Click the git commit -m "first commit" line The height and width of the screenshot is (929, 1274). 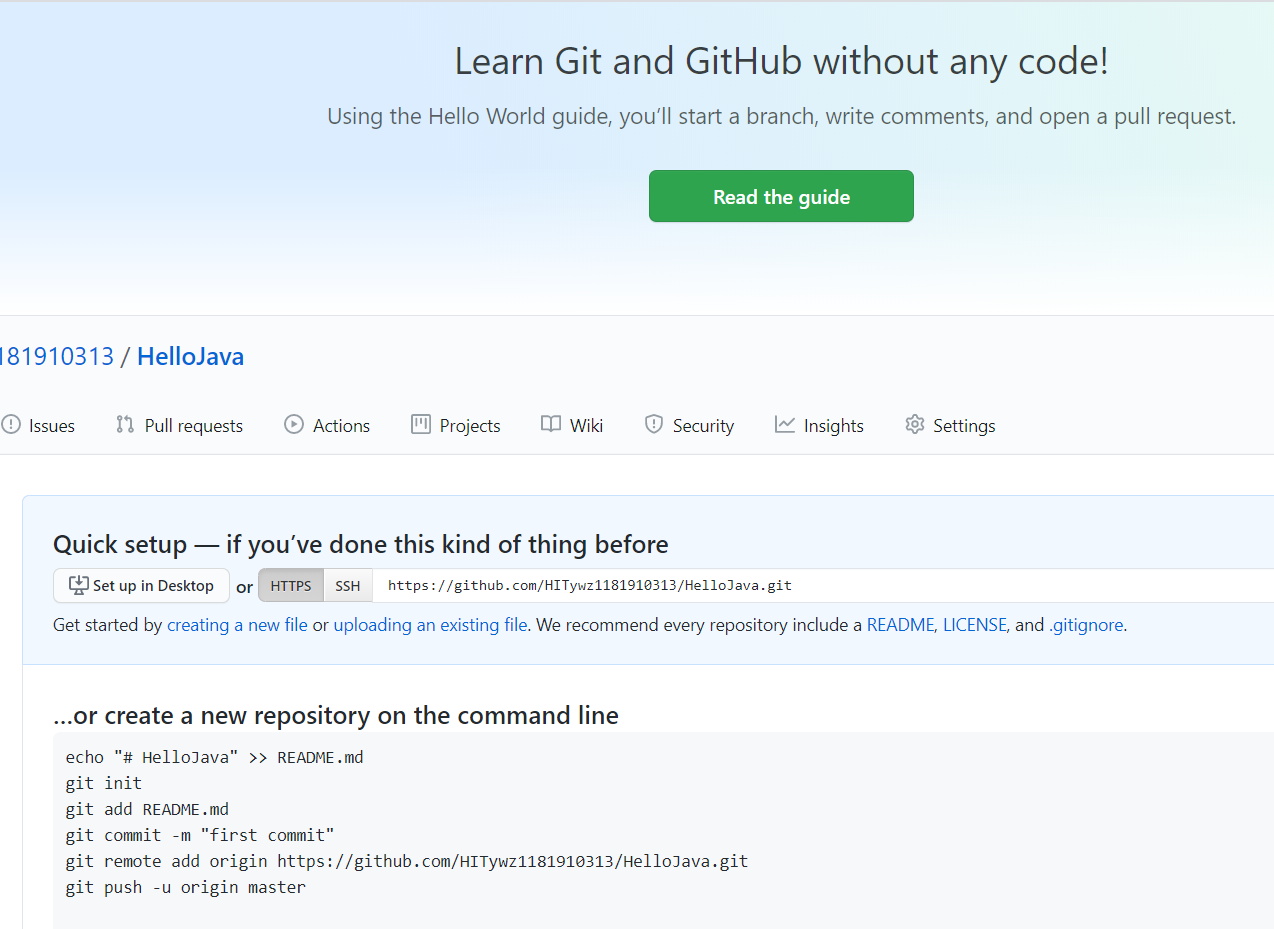click(200, 835)
